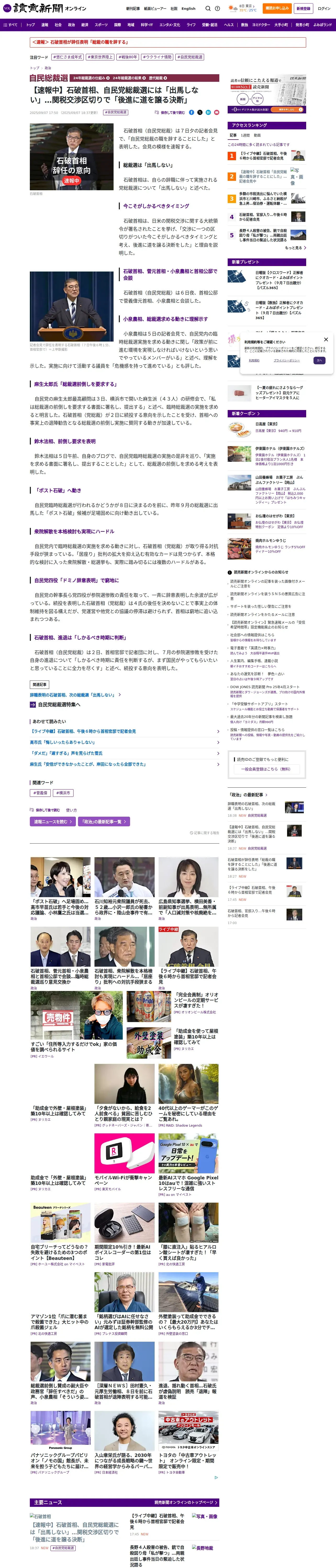The height and width of the screenshot is (1568, 336).
Task: Click the mail share icon
Action: [x=216, y=113]
